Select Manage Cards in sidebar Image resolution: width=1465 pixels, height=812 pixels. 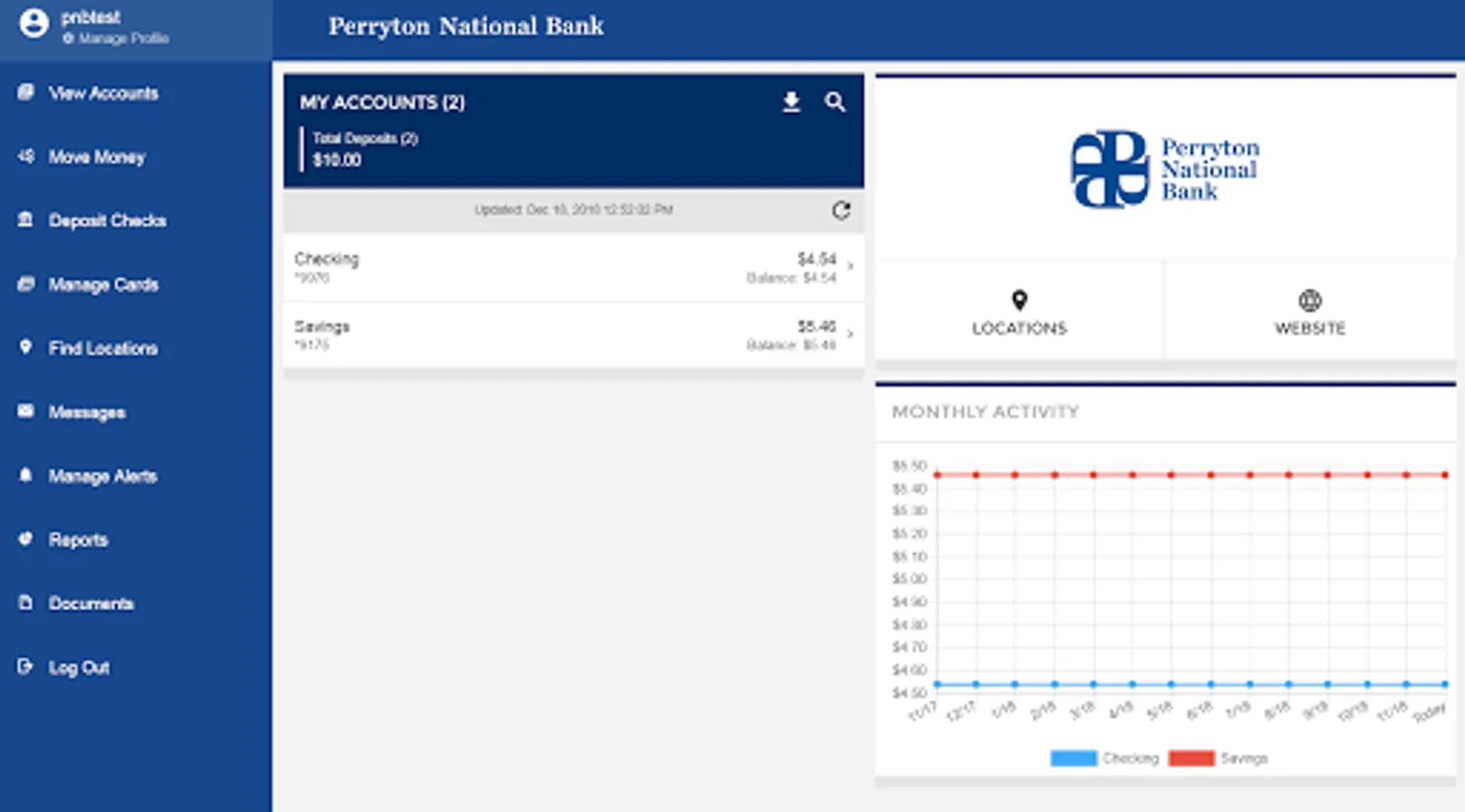(x=103, y=285)
